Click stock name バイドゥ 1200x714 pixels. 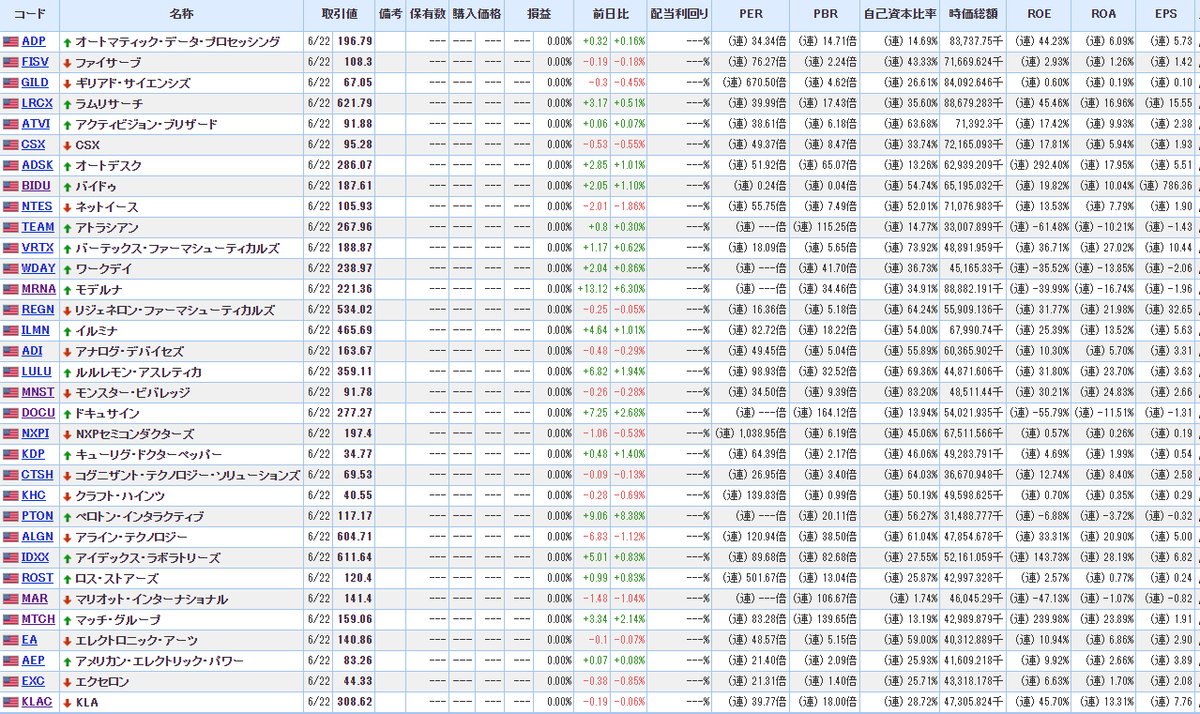[97, 186]
